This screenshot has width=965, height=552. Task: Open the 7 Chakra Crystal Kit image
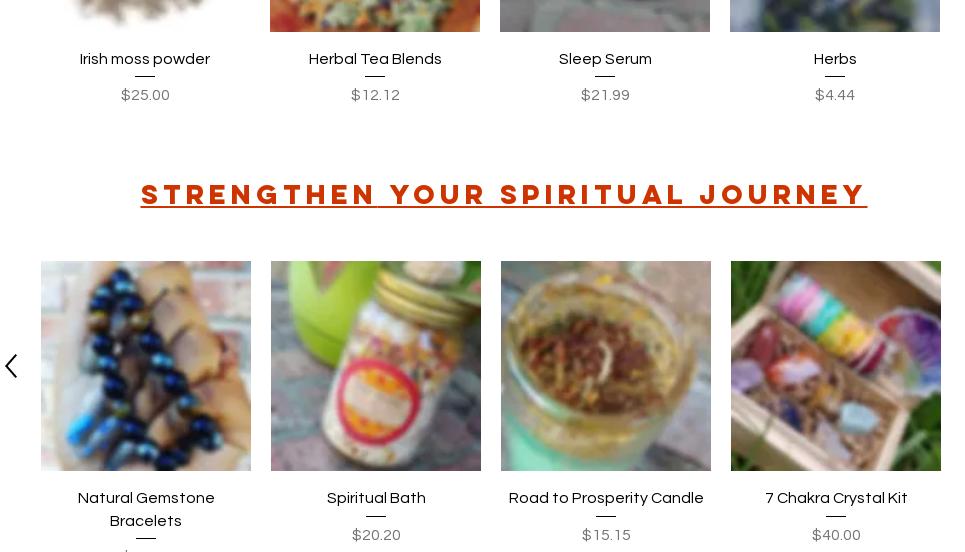pyautogui.click(x=836, y=366)
